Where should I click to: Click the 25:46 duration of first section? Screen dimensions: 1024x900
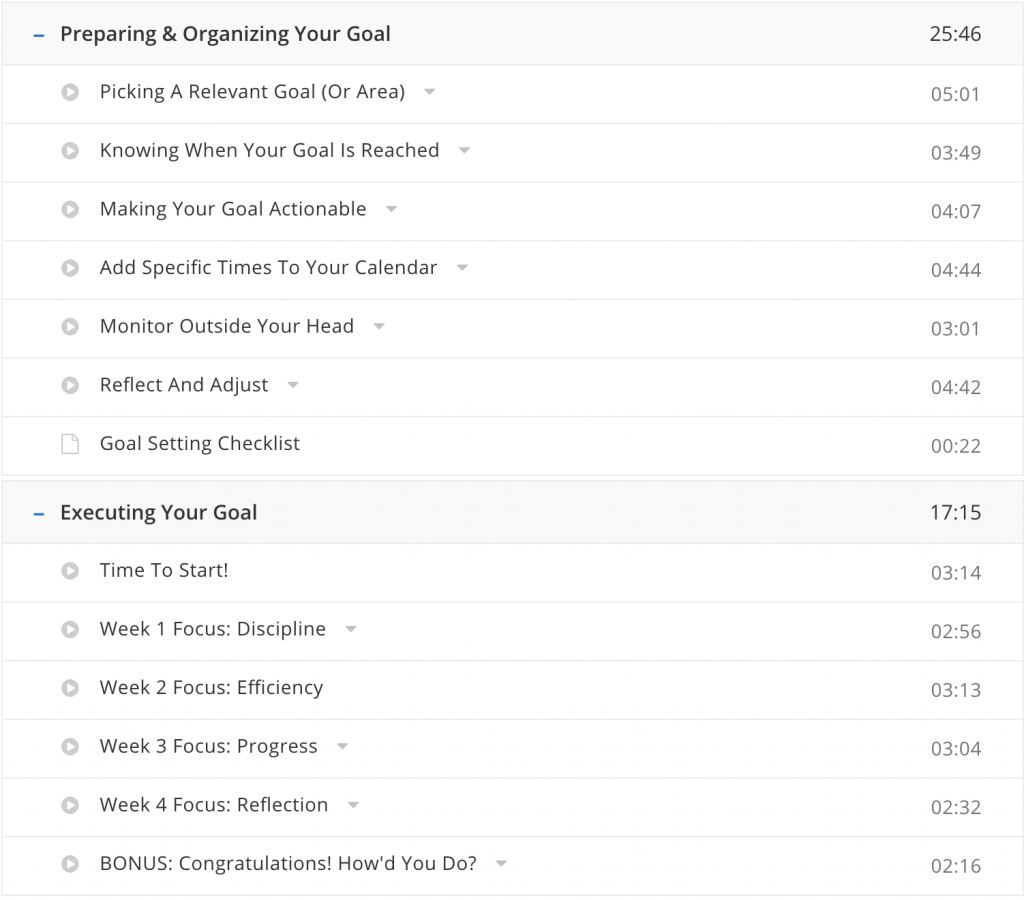coord(955,35)
